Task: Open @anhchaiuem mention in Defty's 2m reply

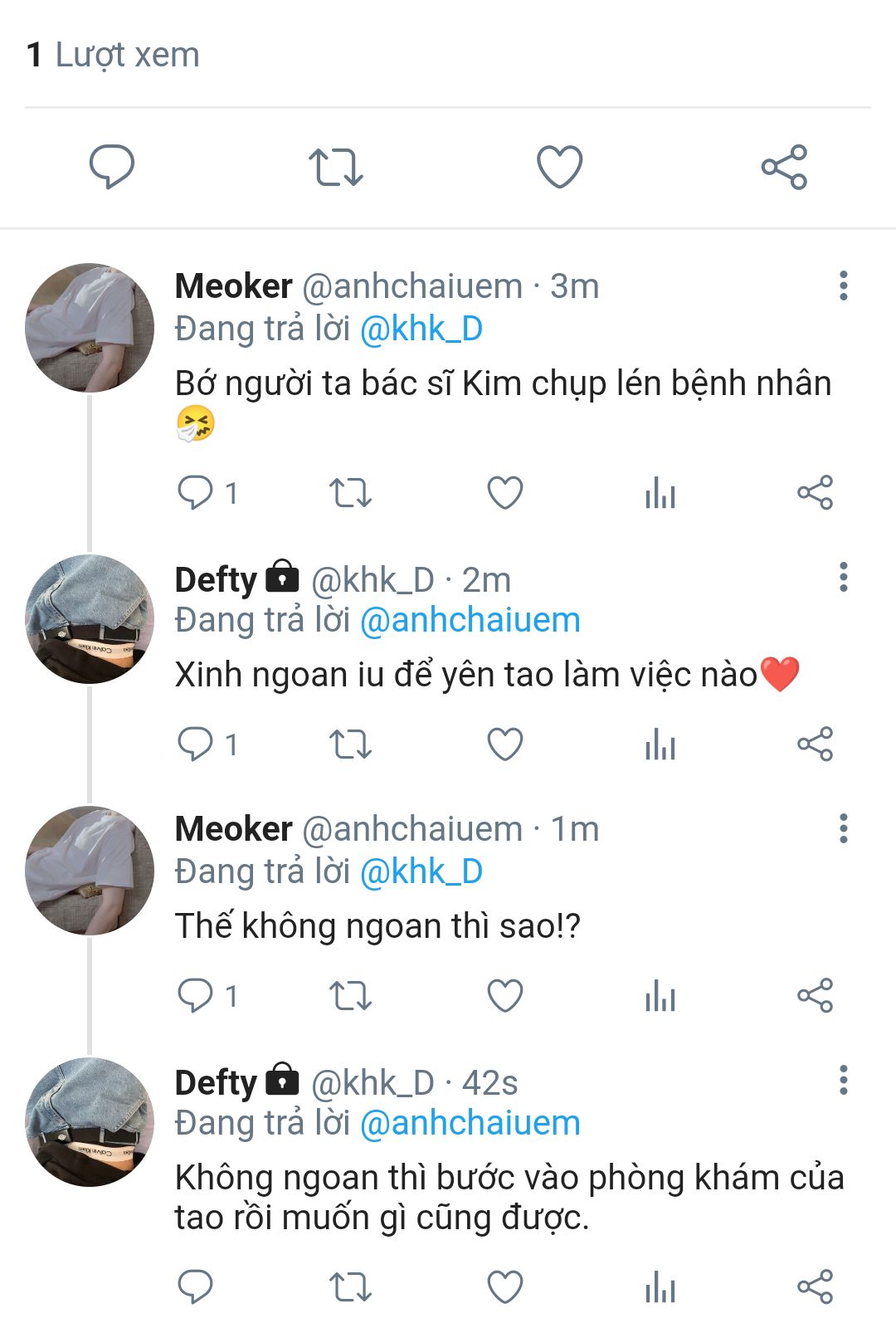Action: (470, 620)
